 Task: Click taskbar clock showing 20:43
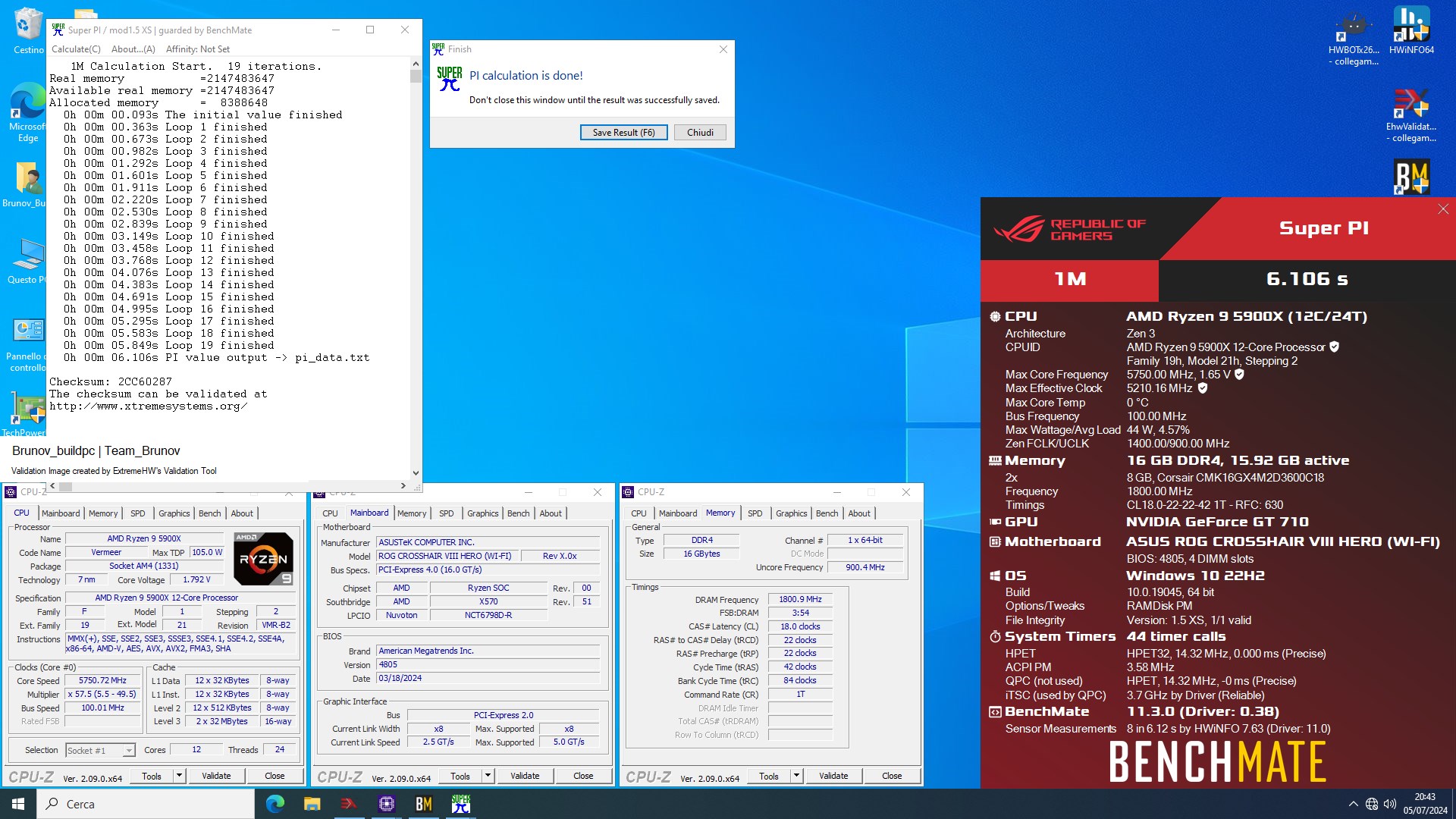tap(1425, 804)
